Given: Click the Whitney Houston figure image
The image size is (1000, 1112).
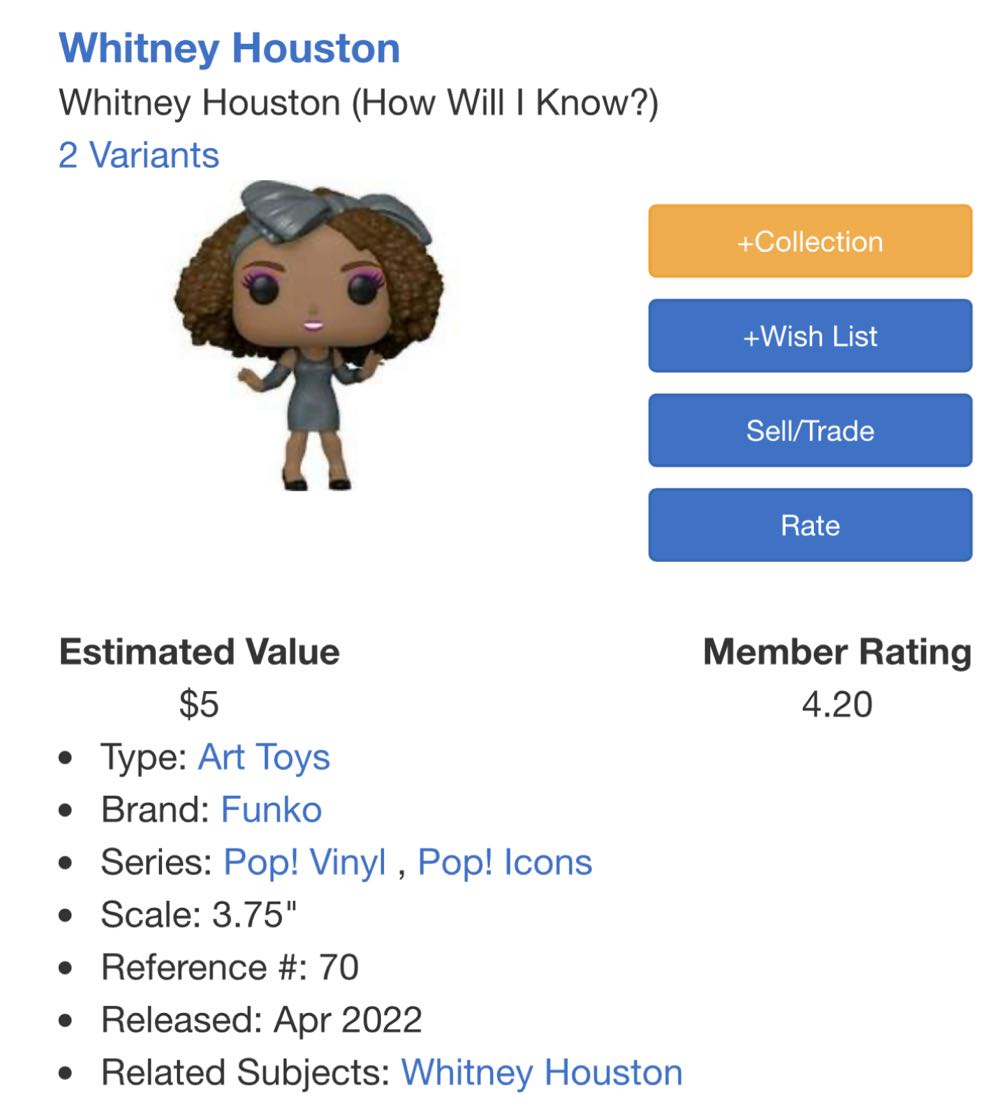Looking at the screenshot, I should pyautogui.click(x=310, y=340).
